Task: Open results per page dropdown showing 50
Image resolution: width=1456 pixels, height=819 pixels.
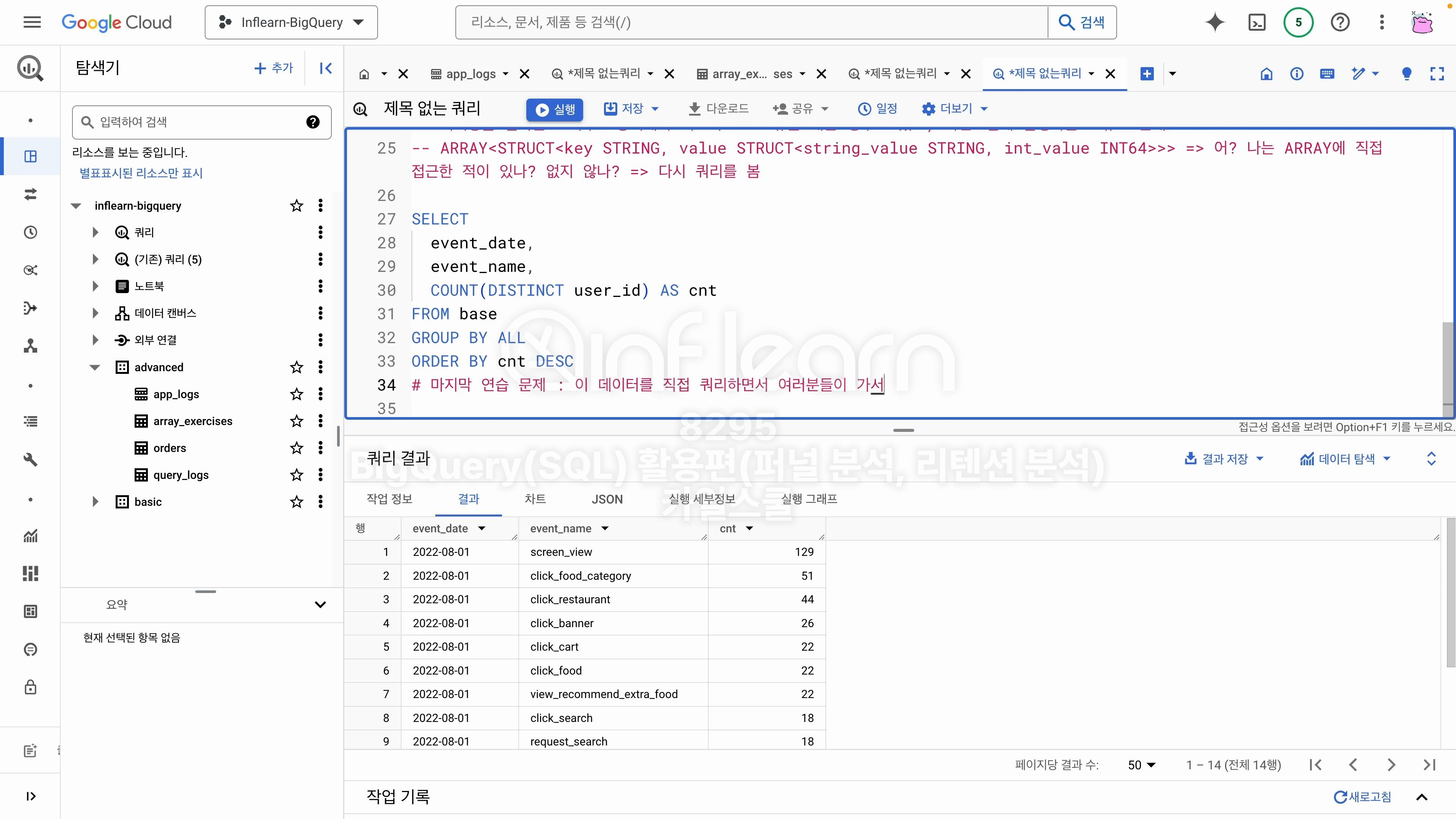Action: 1141,765
